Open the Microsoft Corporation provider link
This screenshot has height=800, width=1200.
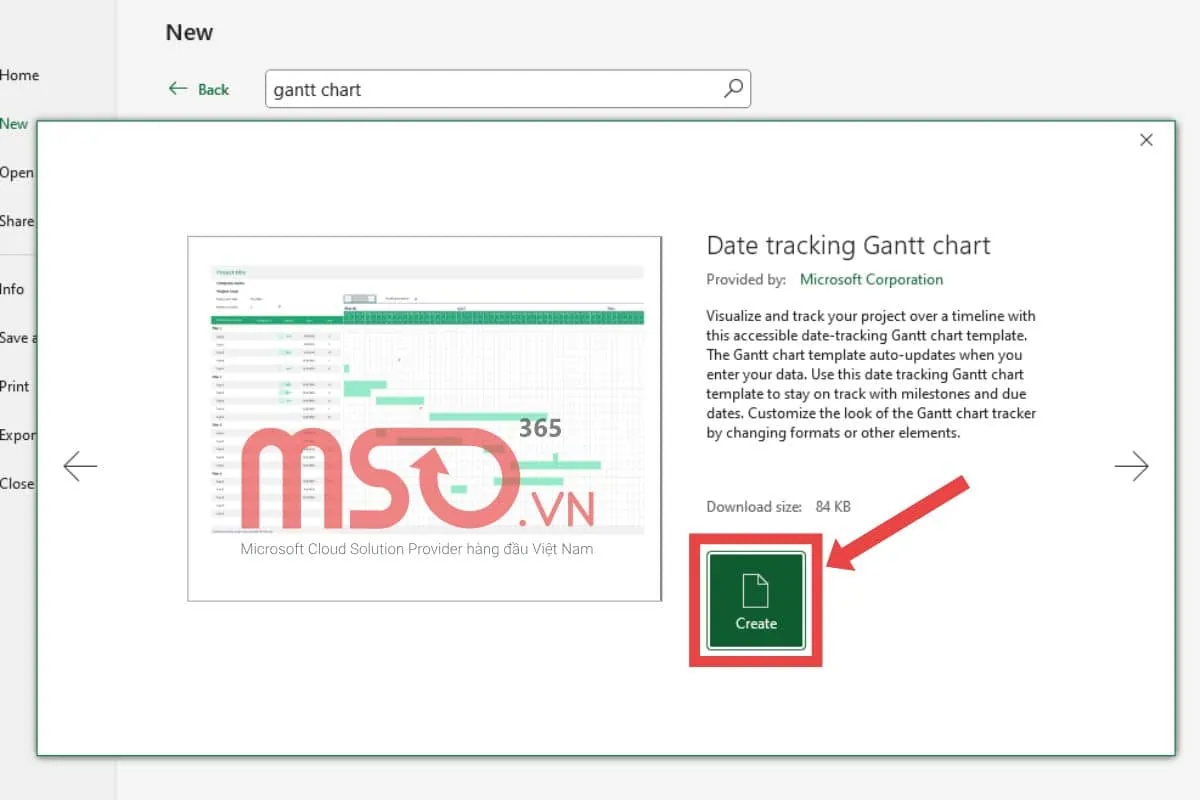[870, 279]
